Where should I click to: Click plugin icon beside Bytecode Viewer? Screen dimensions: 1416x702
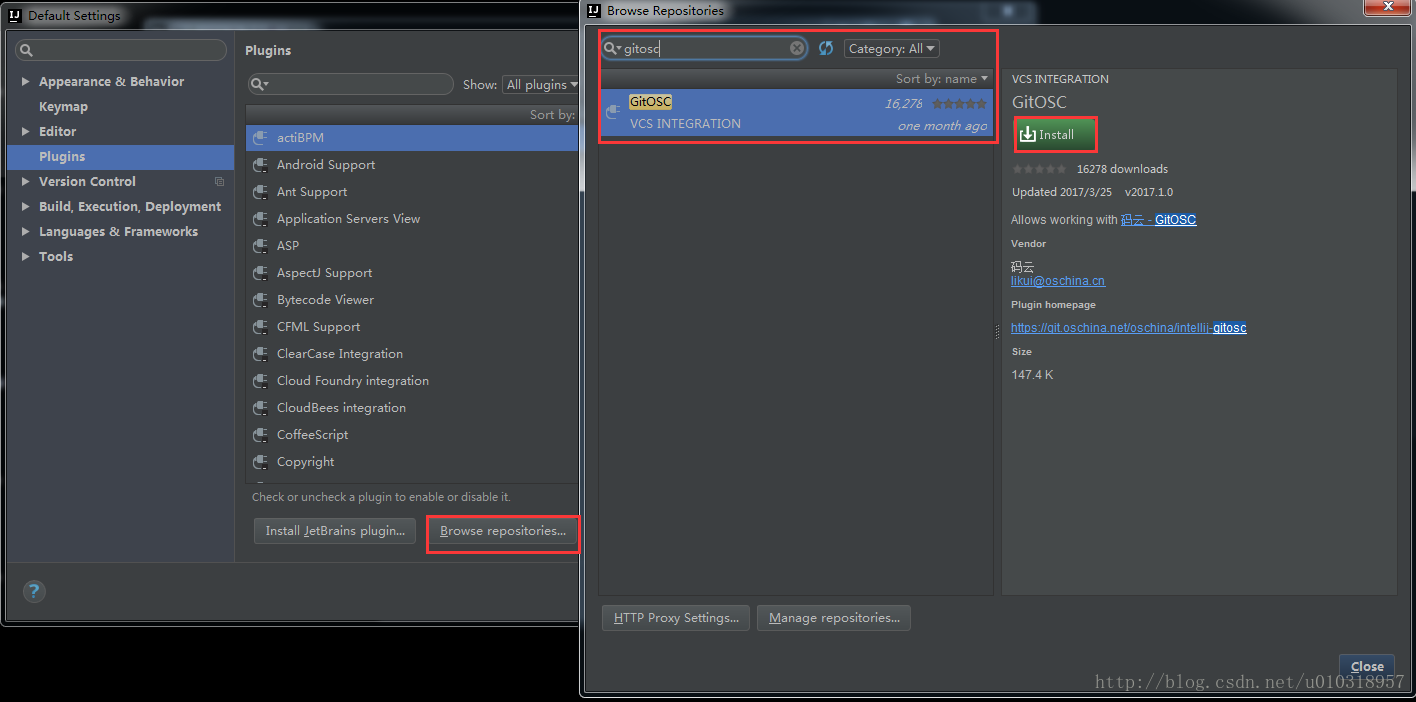pos(260,300)
